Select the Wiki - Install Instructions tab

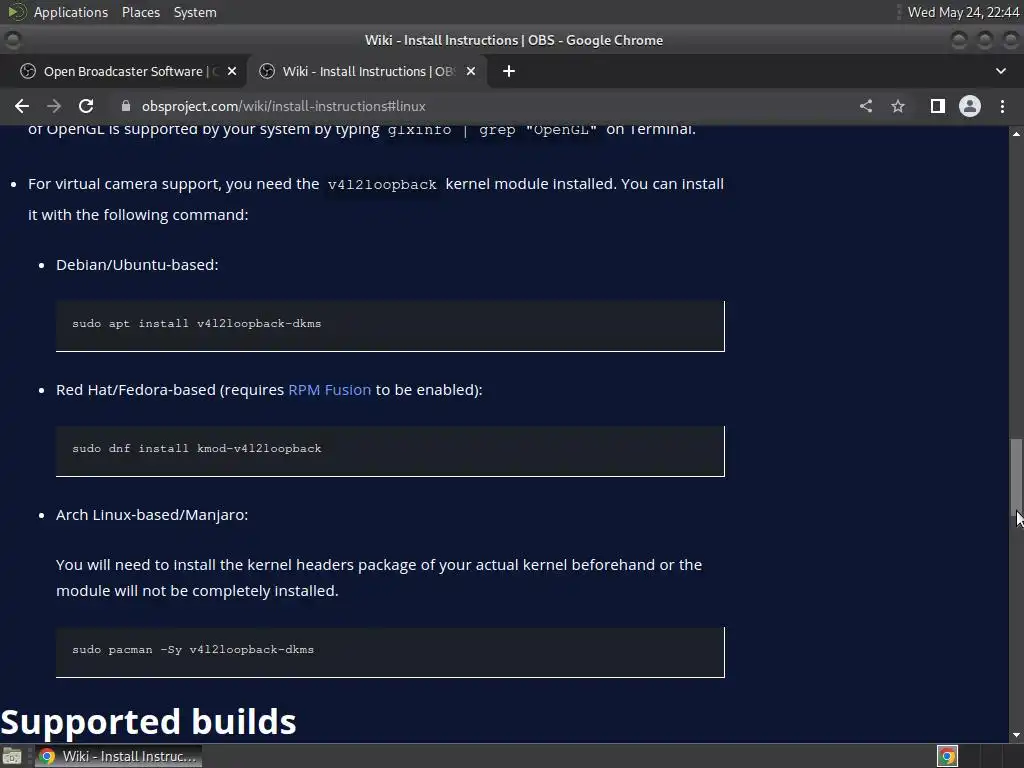367,71
